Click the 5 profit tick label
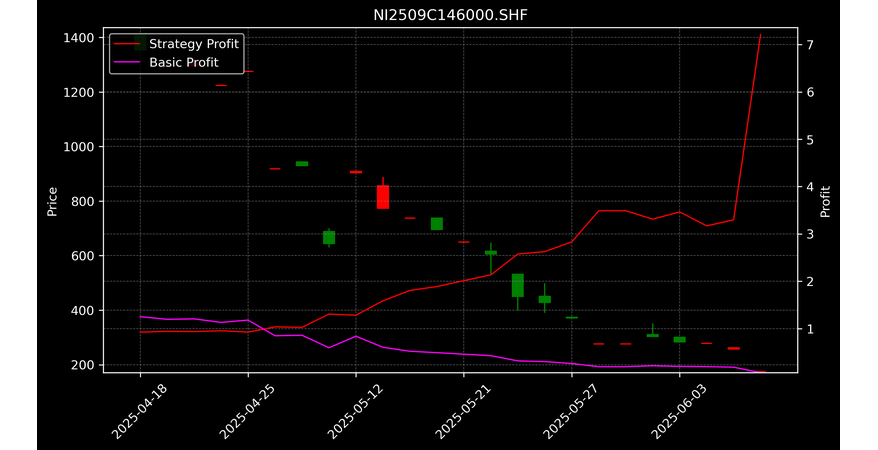Viewport: 878px width, 450px height. click(x=809, y=139)
